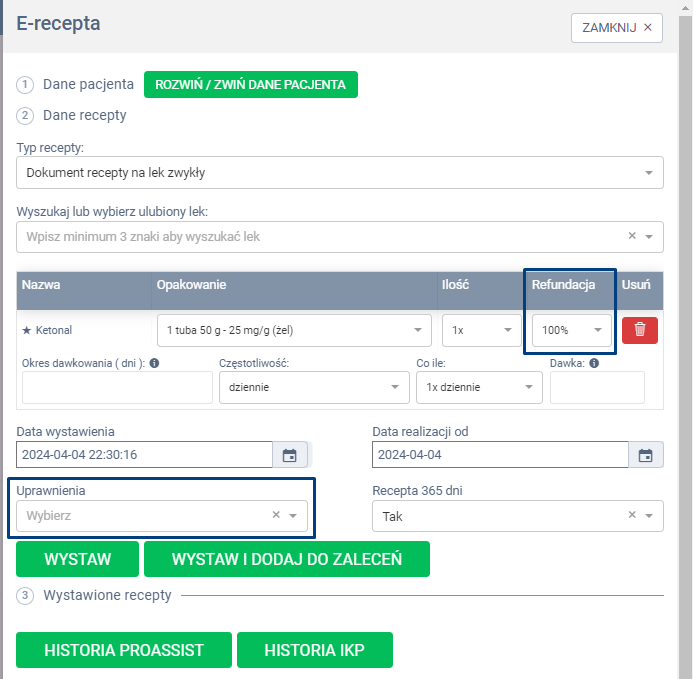Open calendar picker for Data wystawienia
This screenshot has width=693, height=679.
[x=289, y=455]
